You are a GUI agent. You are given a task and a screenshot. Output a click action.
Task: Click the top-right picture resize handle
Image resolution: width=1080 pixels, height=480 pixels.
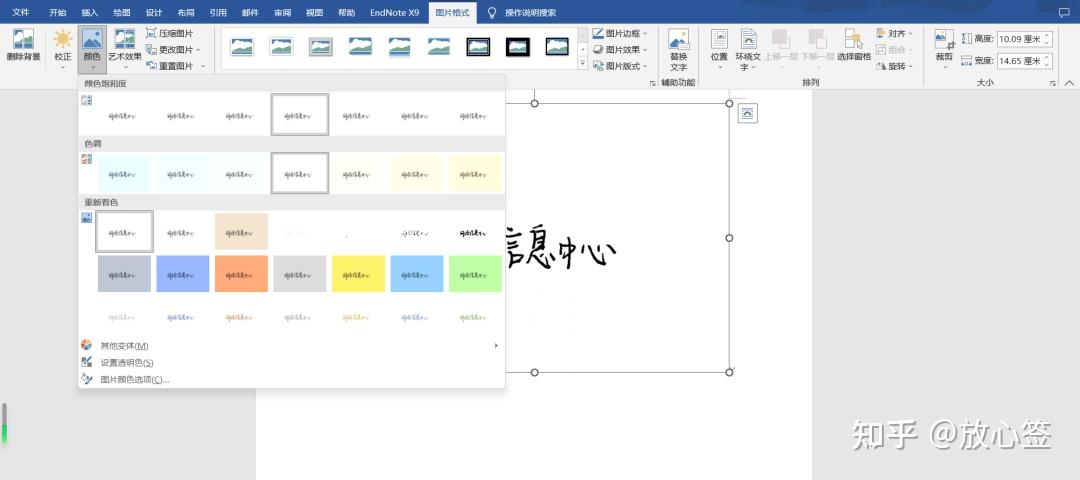click(729, 103)
